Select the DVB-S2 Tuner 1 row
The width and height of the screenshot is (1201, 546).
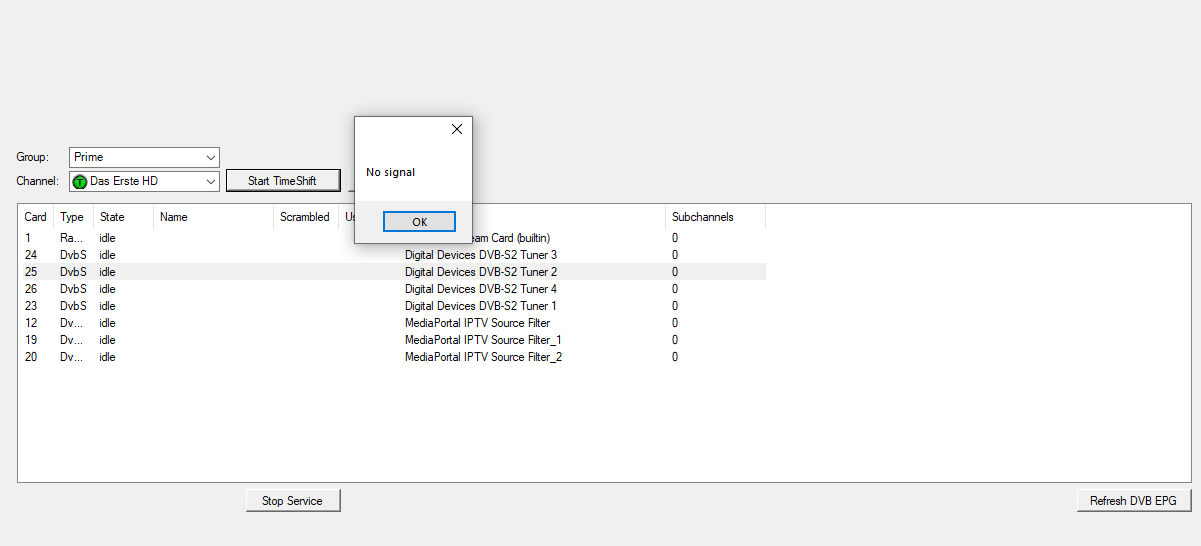point(481,306)
